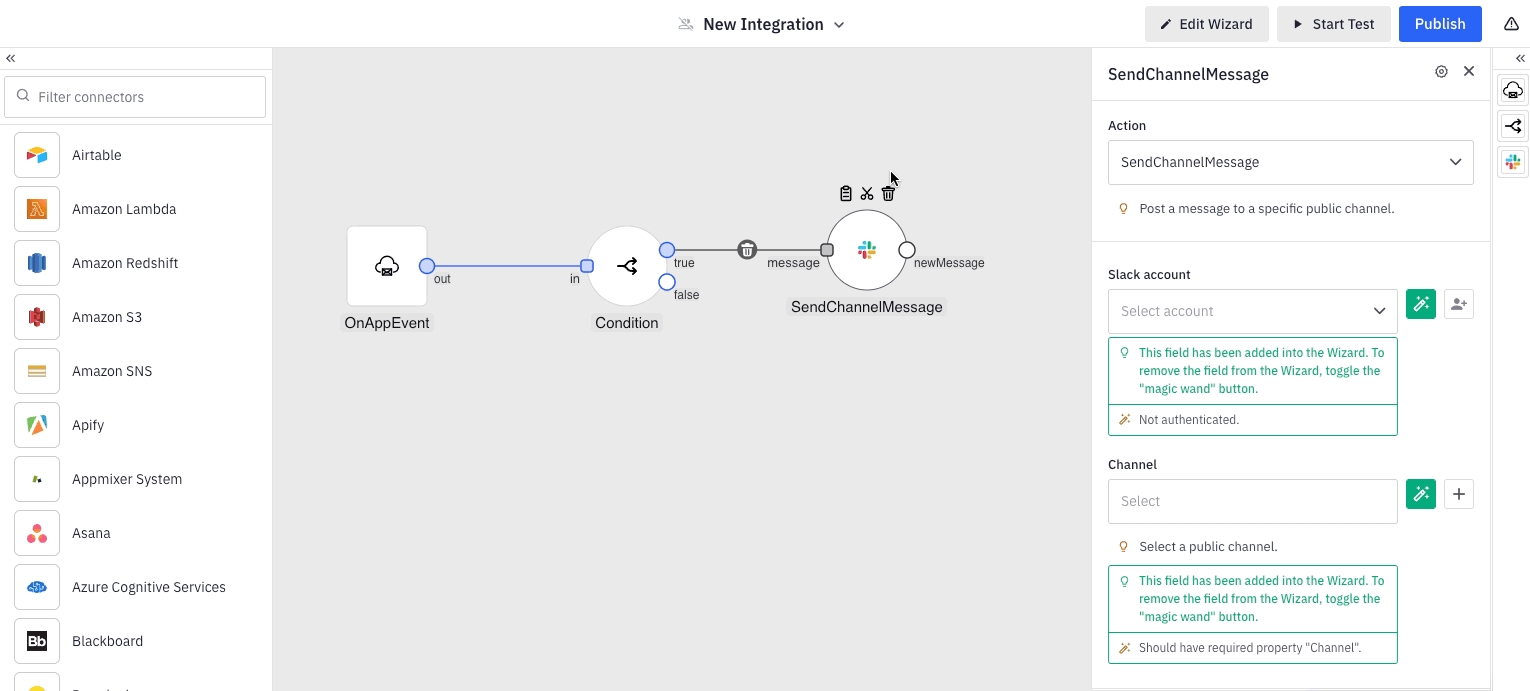
Task: Click the warning triangle icon in header
Action: pyautogui.click(x=1511, y=24)
